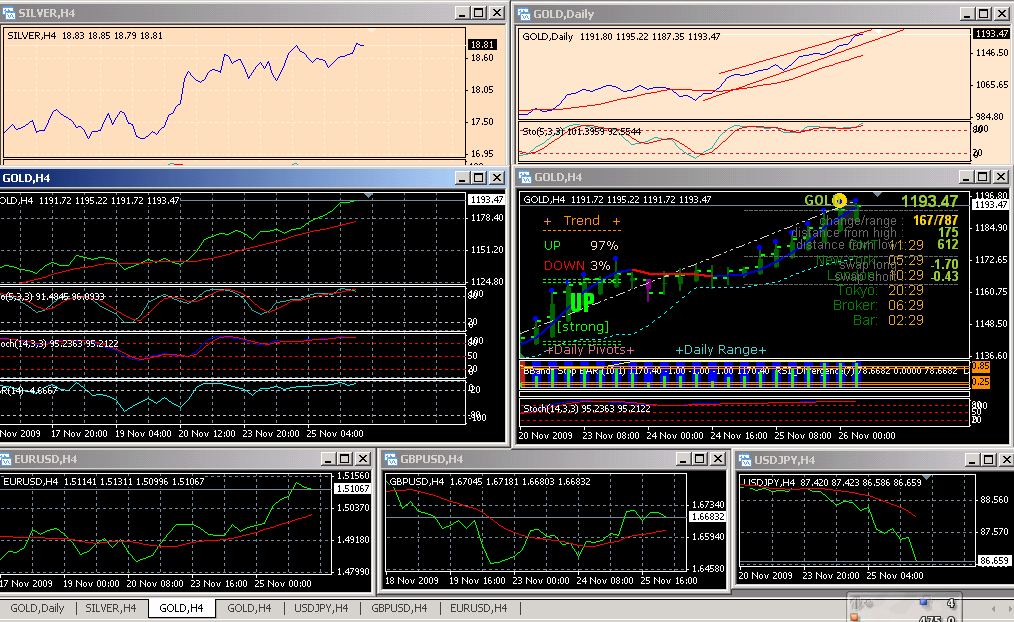
Task: Click the 'Tokyo:' session time row
Action: [880, 290]
